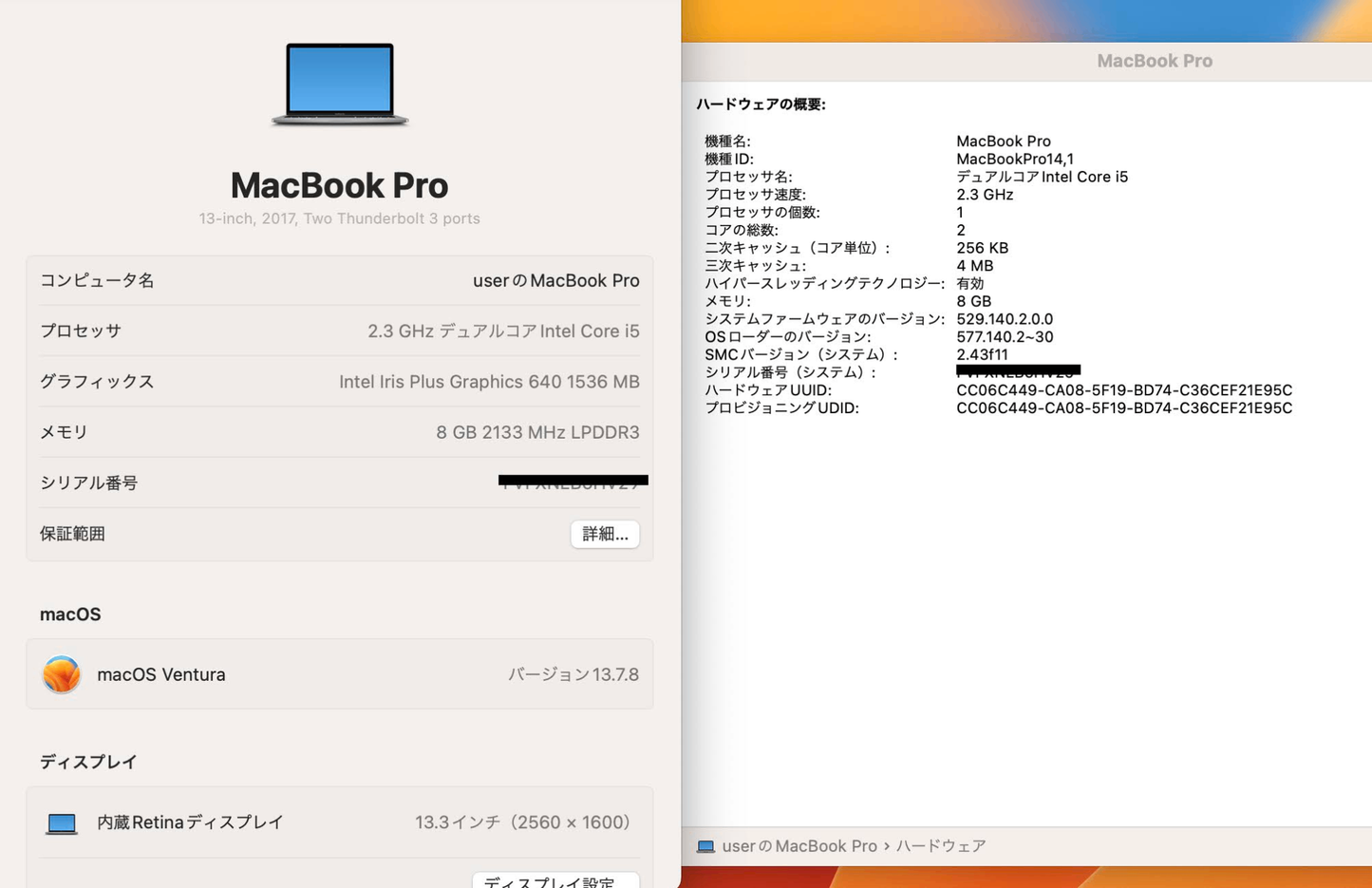
Task: Select the プロビジョニングUDID value
Action: pyautogui.click(x=1124, y=408)
